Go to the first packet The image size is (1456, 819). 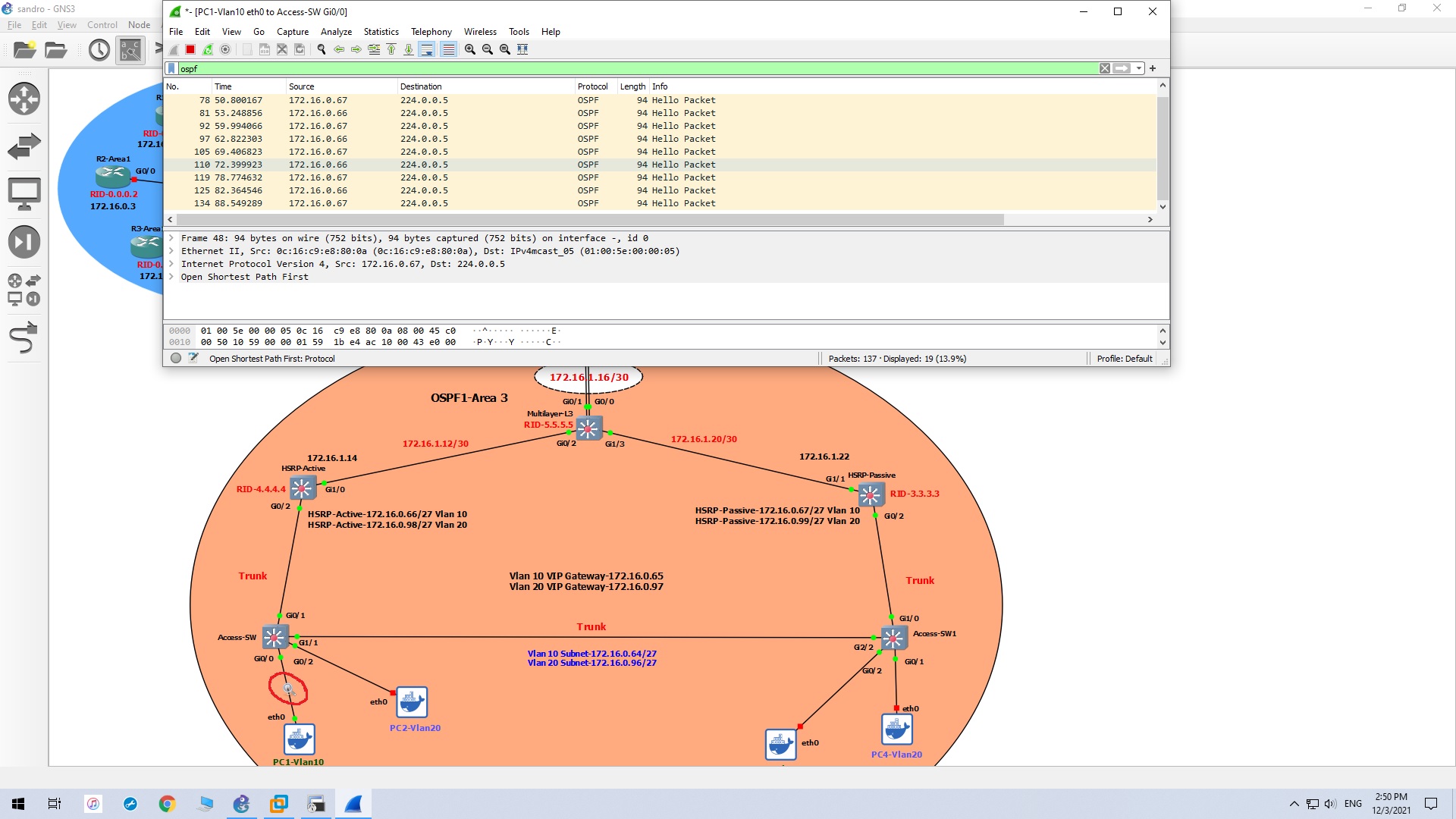(x=391, y=49)
